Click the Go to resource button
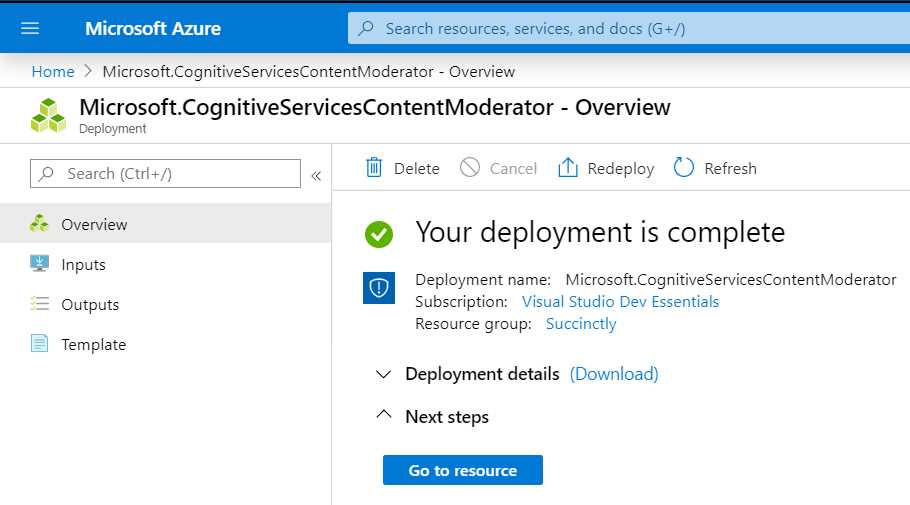The image size is (910, 505). coord(463,470)
